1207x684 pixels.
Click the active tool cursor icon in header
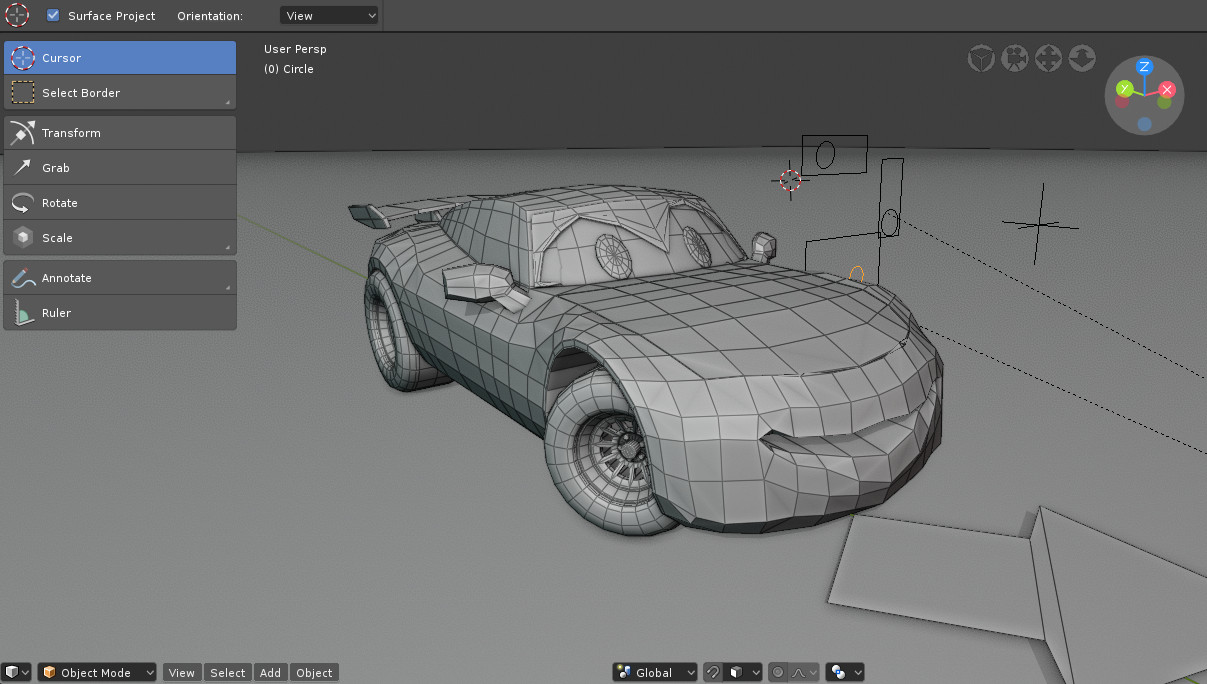[18, 15]
